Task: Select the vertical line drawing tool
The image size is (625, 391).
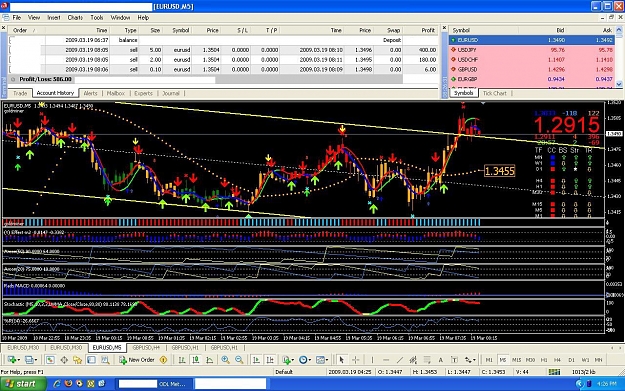Action: coord(372,360)
